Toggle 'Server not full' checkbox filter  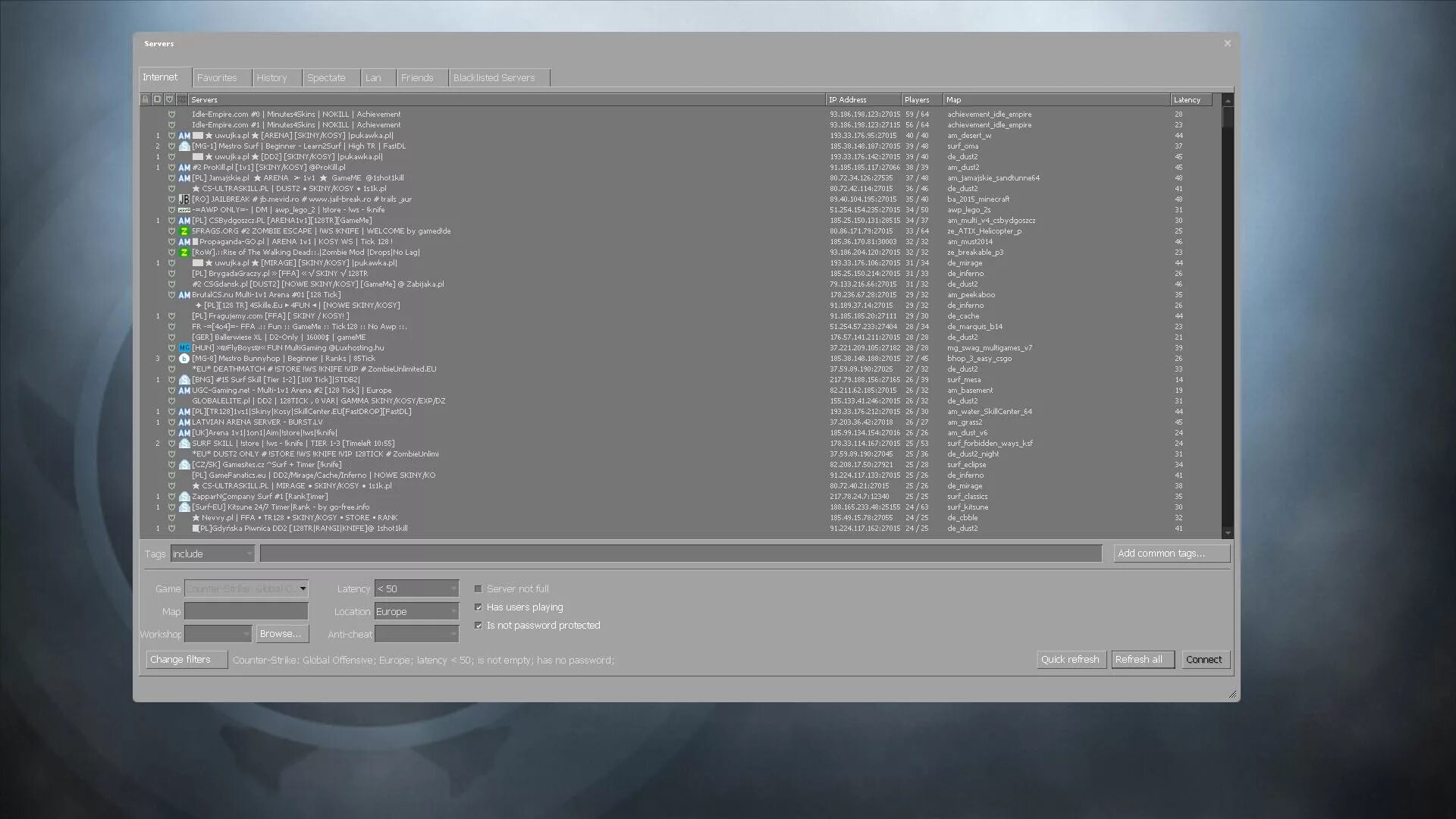(478, 588)
